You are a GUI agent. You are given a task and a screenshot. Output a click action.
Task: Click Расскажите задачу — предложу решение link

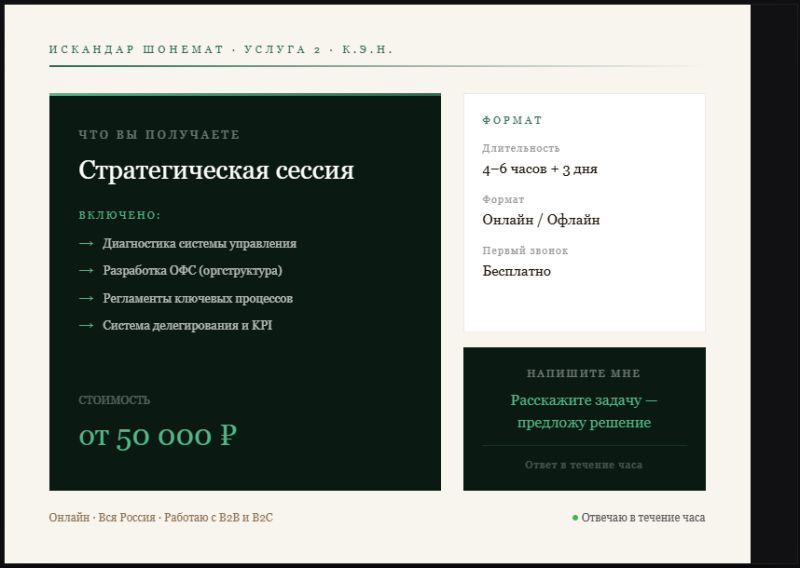point(584,412)
